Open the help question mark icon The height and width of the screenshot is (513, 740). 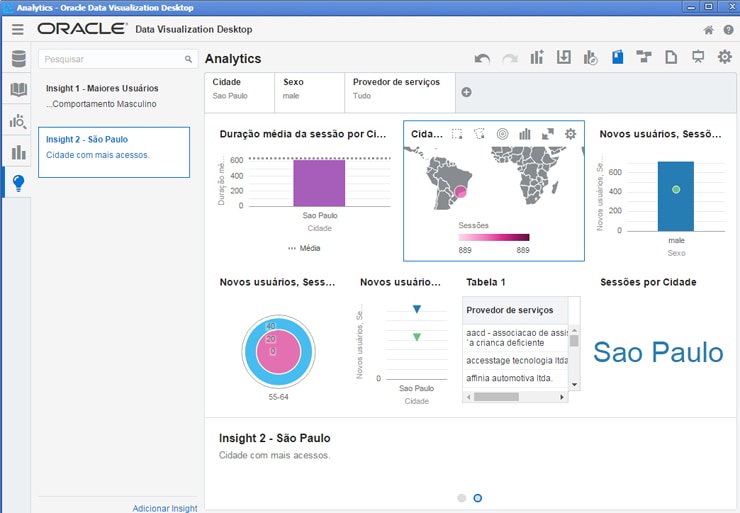coord(728,30)
